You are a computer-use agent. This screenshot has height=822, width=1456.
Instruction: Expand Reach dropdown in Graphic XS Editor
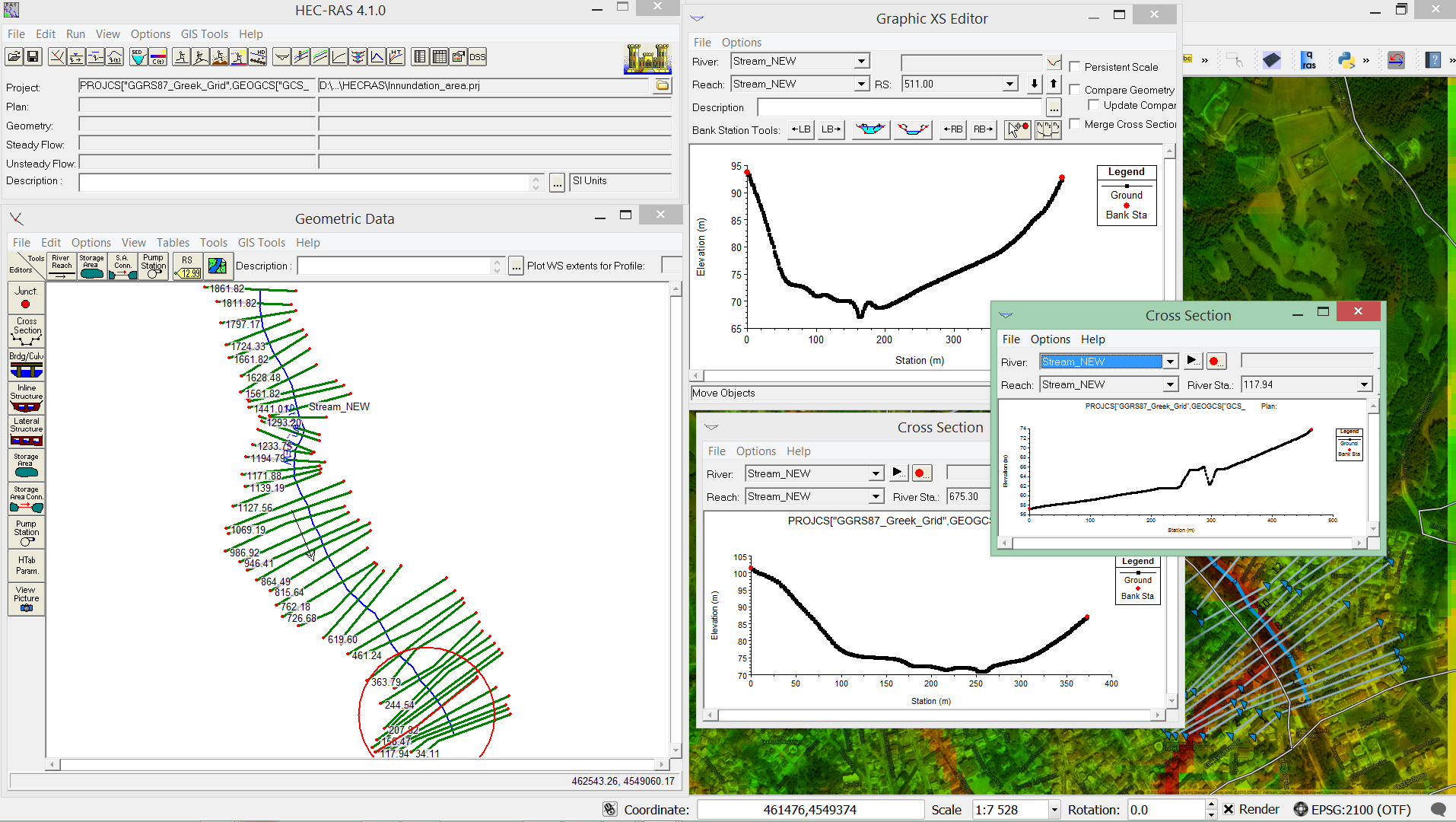[x=861, y=84]
